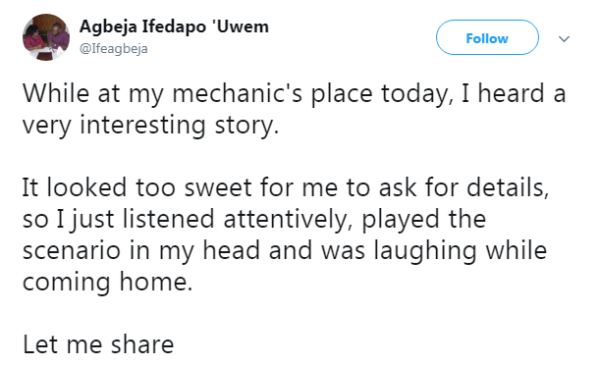Click the word "mechanic's" in the tweet
This screenshot has height=366, width=600.
pos(237,95)
